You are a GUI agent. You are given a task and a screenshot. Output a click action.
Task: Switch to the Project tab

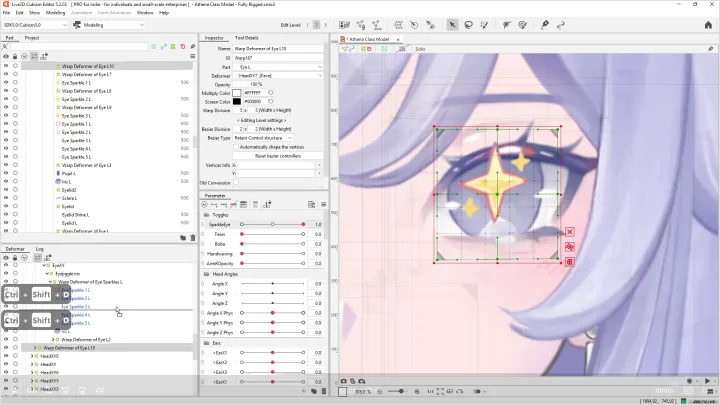coord(32,38)
